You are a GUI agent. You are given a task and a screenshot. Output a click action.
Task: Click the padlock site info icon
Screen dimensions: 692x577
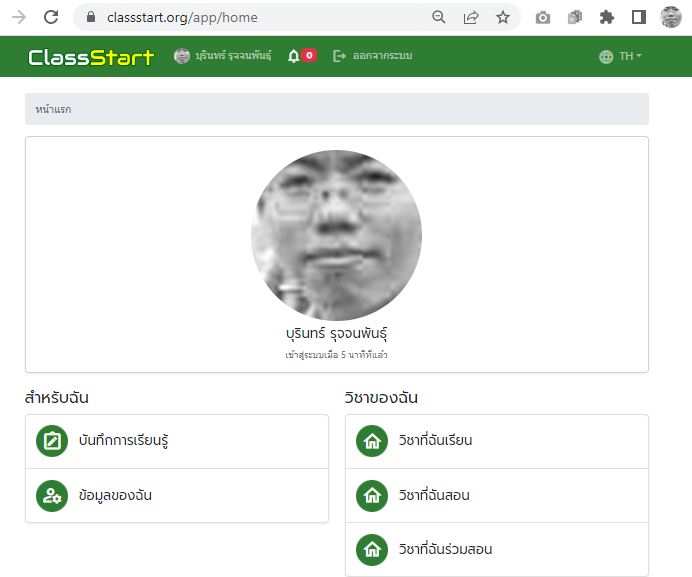(91, 17)
